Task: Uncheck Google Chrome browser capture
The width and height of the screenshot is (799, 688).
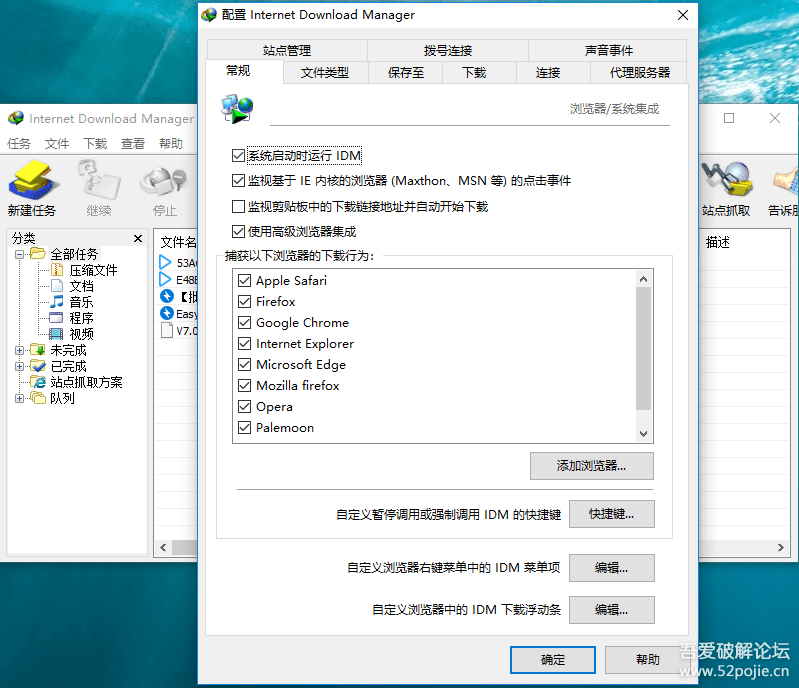Action: pyautogui.click(x=245, y=323)
